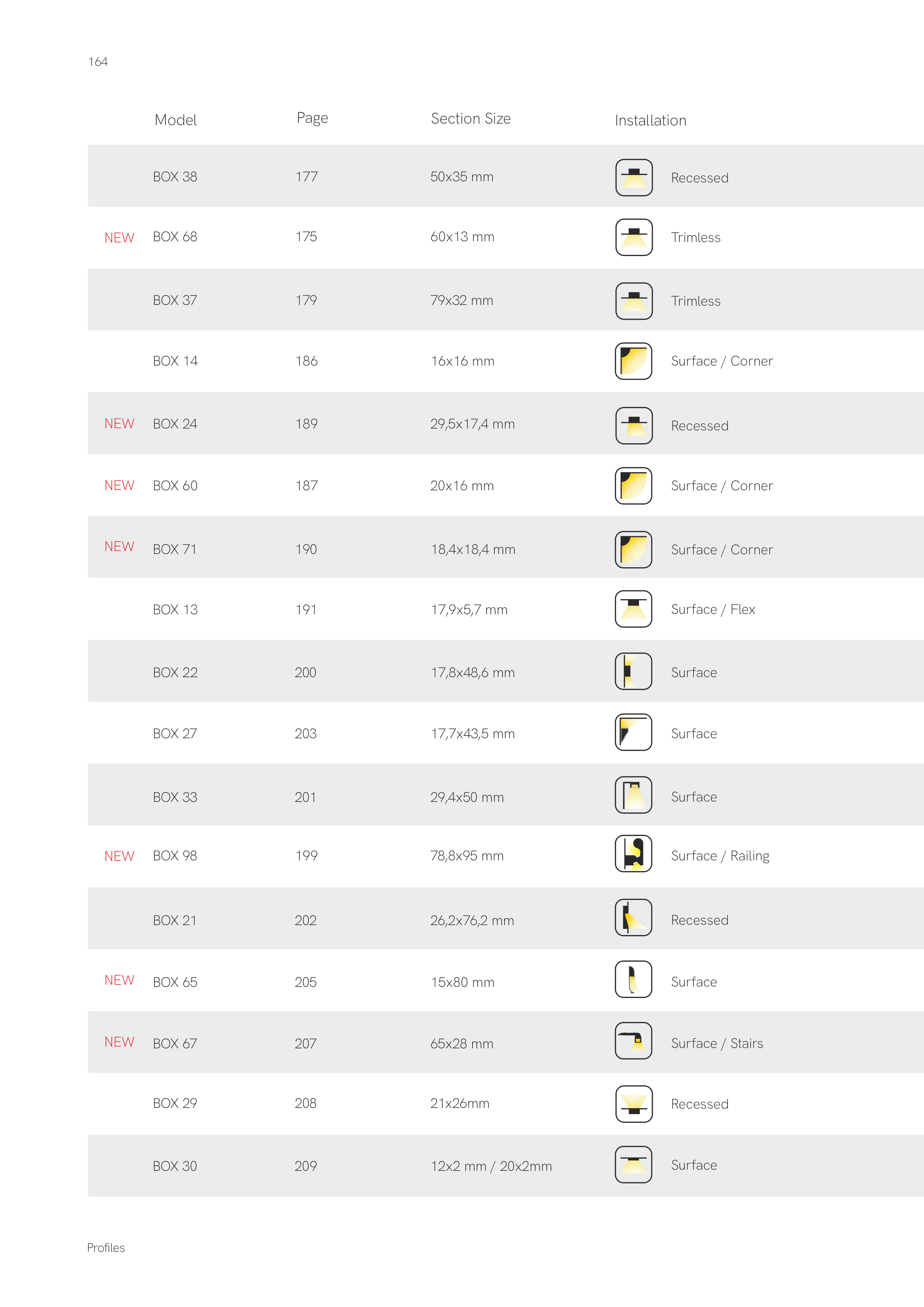
Task: Click the BOX 27 surface profile icon
Action: 633,733
